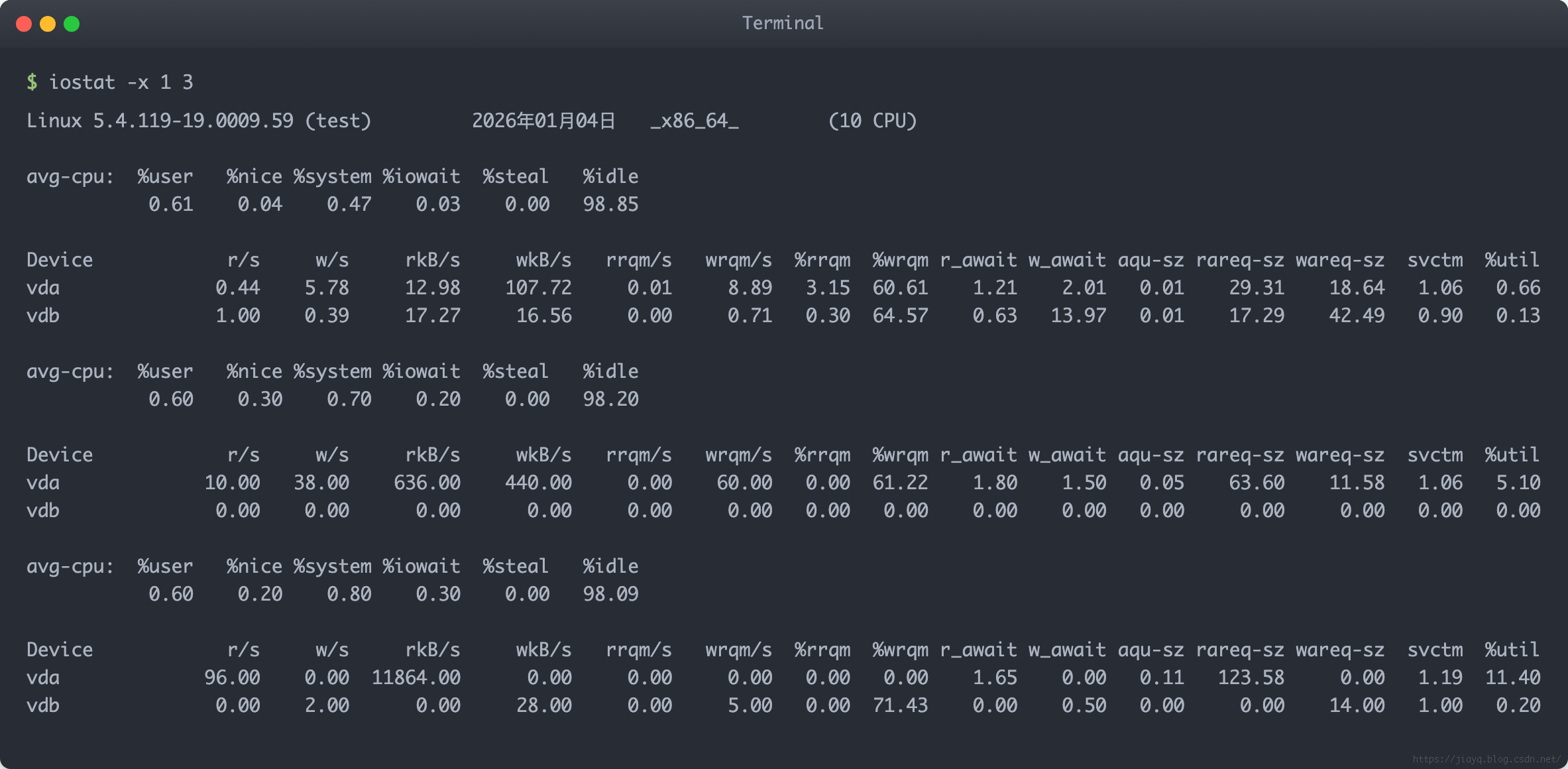Click the date 2026年01月04日 text
The height and width of the screenshot is (769, 1568).
(x=543, y=121)
